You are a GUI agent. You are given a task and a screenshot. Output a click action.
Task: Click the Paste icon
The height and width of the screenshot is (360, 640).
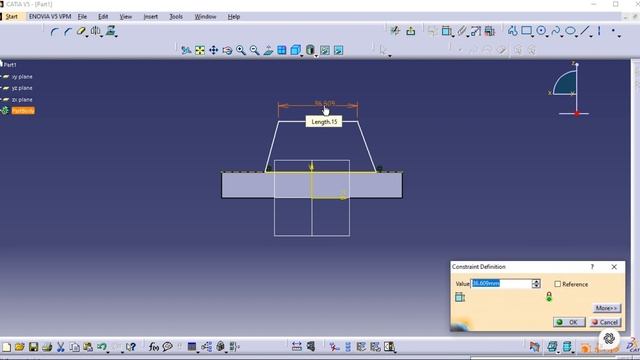pos(88,347)
